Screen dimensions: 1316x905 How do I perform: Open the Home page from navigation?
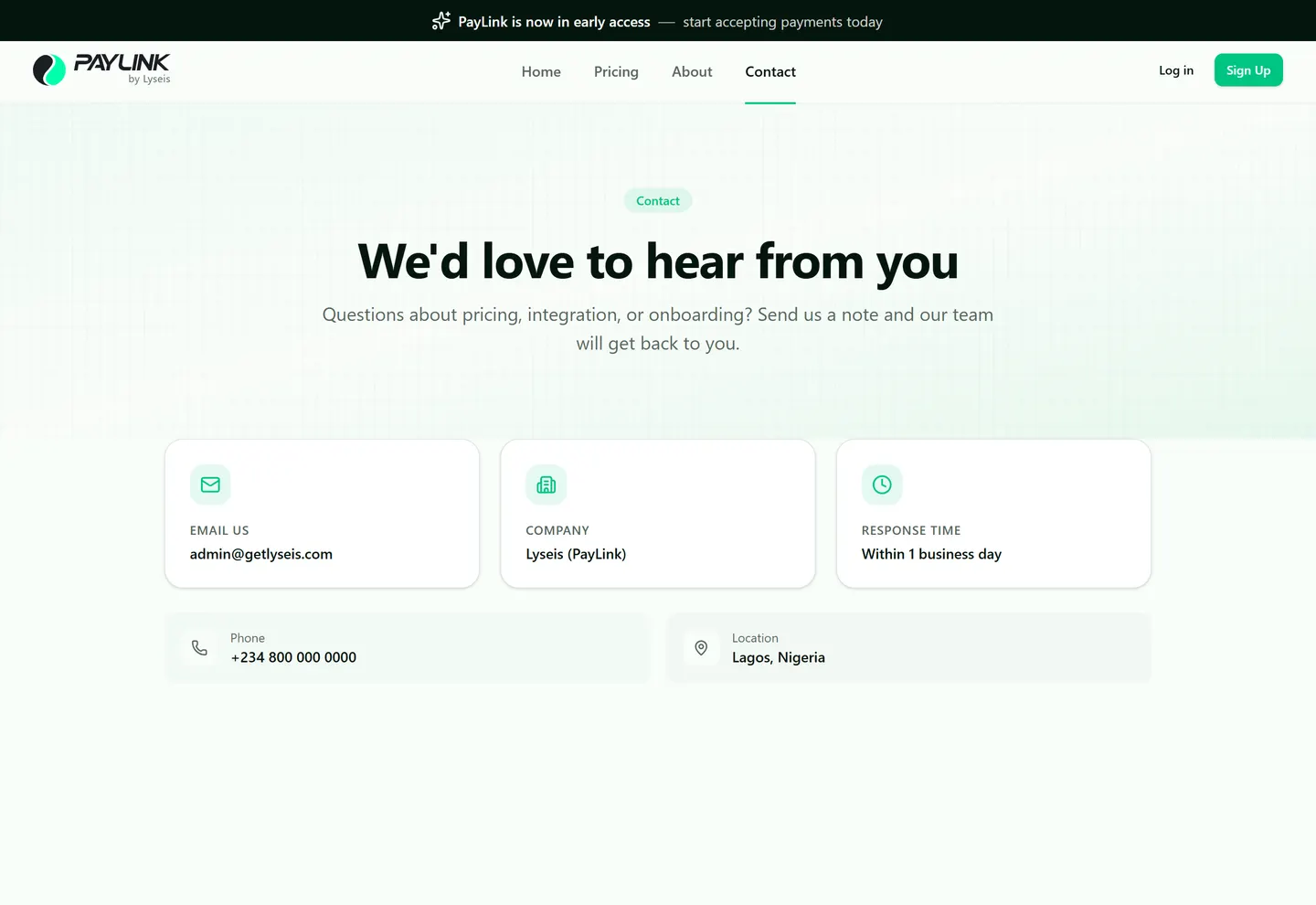click(541, 71)
